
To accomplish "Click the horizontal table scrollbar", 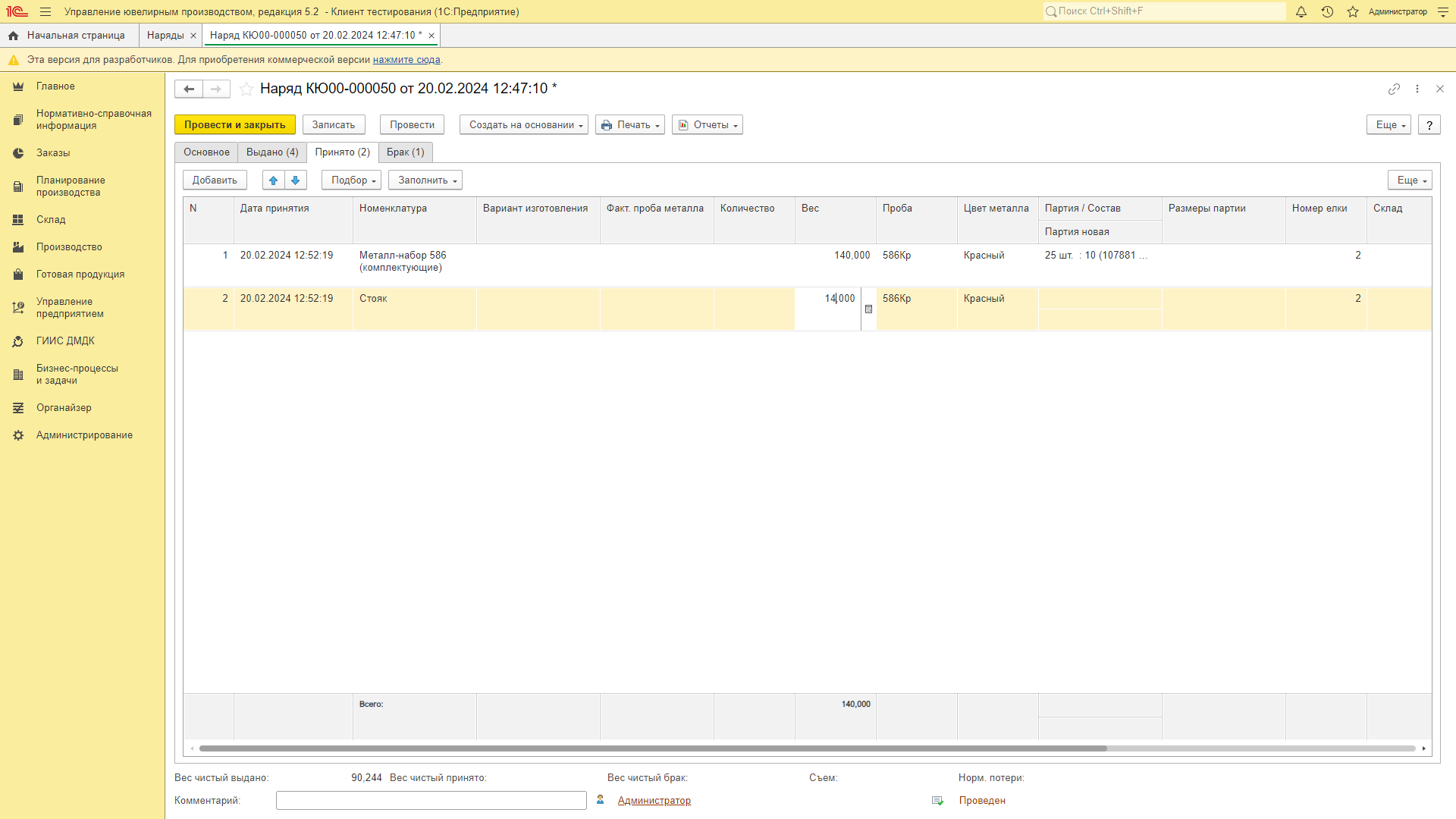I will pos(652,748).
